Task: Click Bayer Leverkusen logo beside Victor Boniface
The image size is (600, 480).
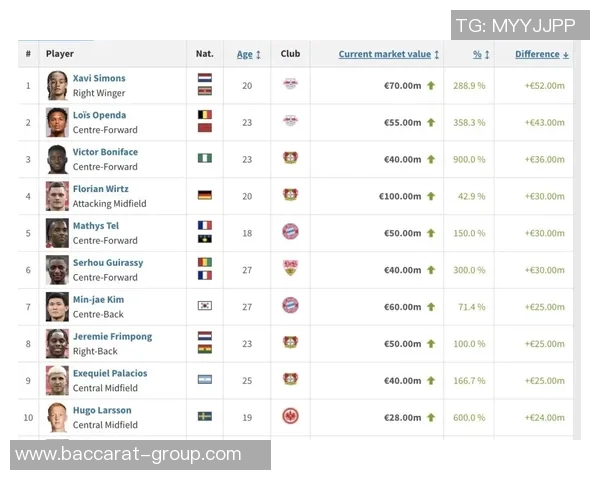Action: click(290, 158)
